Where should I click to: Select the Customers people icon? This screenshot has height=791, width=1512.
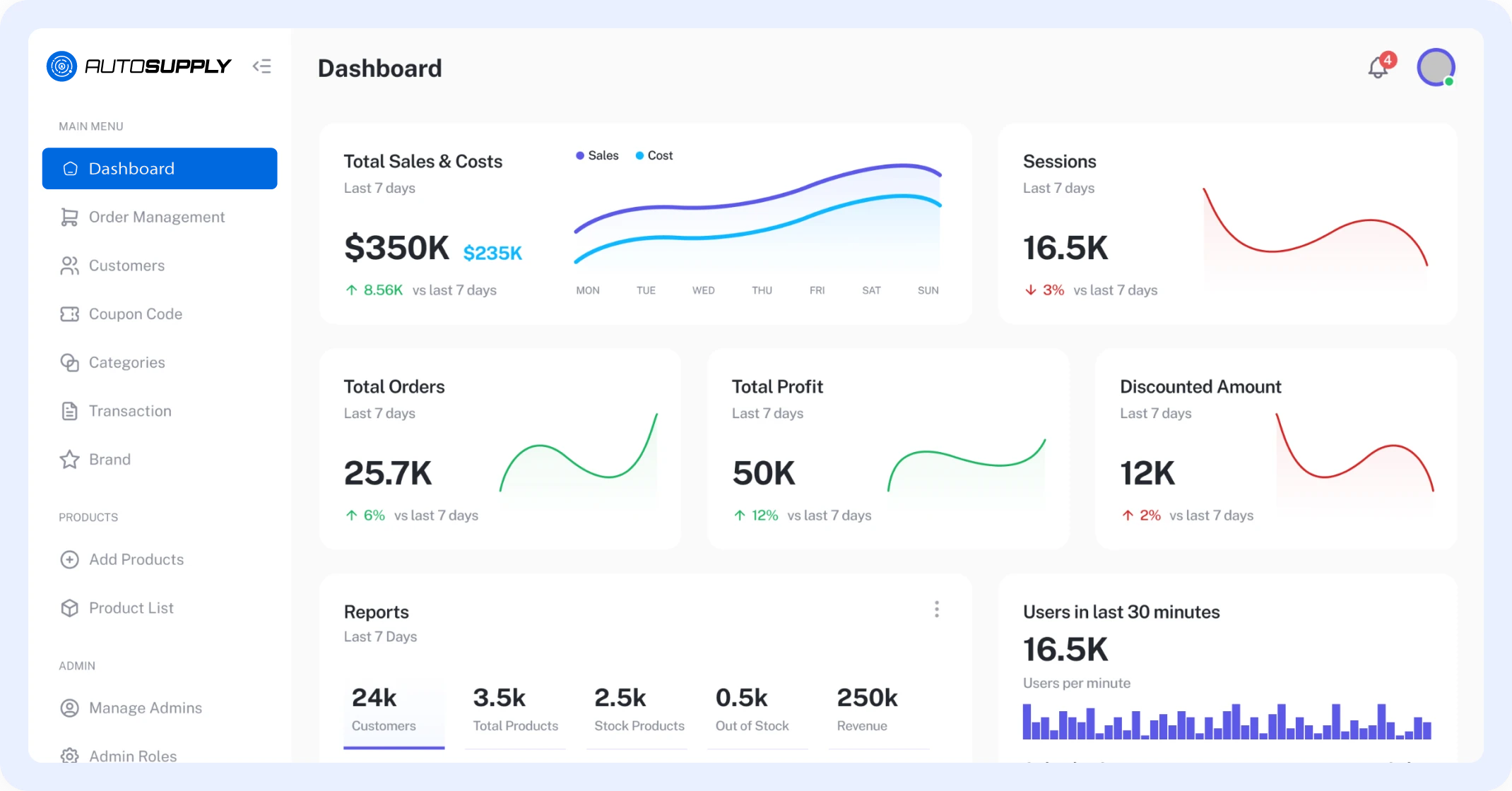[x=69, y=266]
